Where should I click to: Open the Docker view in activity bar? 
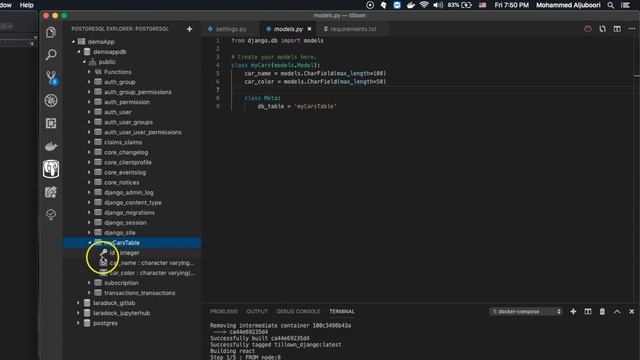pyautogui.click(x=51, y=146)
